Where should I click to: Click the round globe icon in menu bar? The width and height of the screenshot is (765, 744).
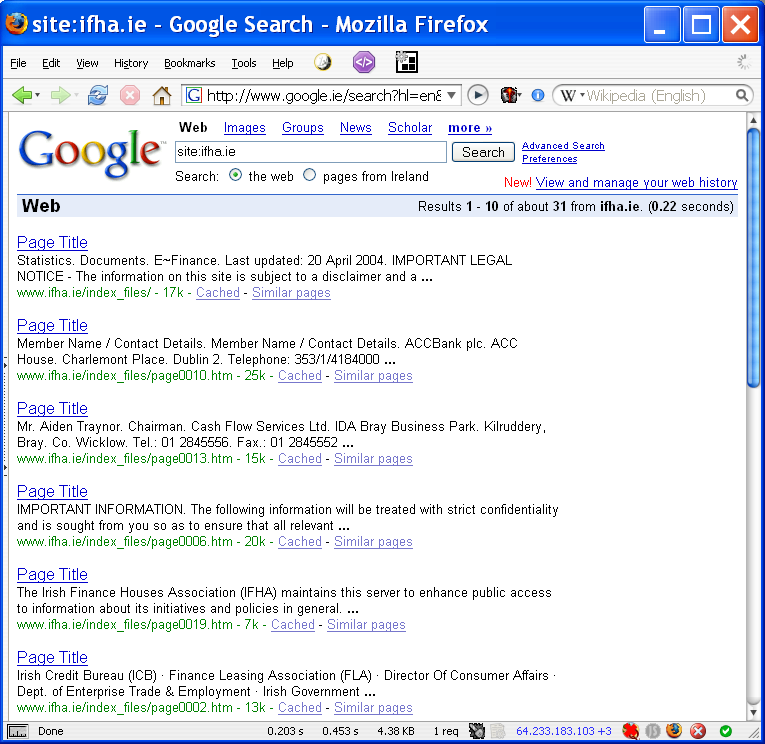pyautogui.click(x=322, y=62)
